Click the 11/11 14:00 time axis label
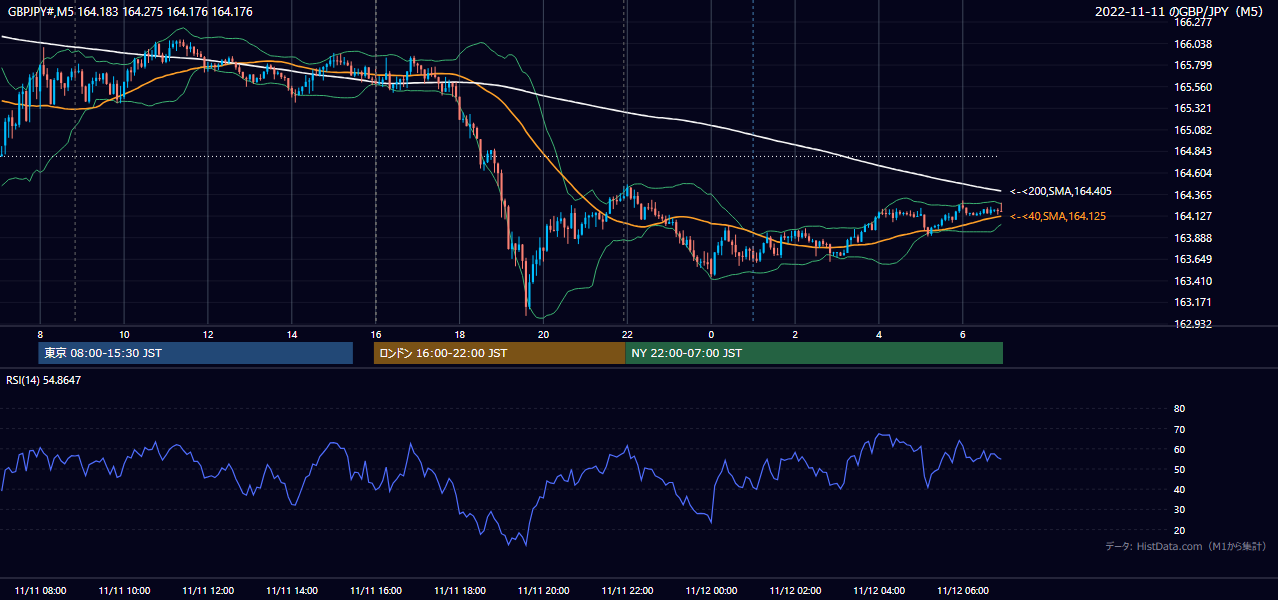Viewport: 1278px width, 600px height. point(292,591)
